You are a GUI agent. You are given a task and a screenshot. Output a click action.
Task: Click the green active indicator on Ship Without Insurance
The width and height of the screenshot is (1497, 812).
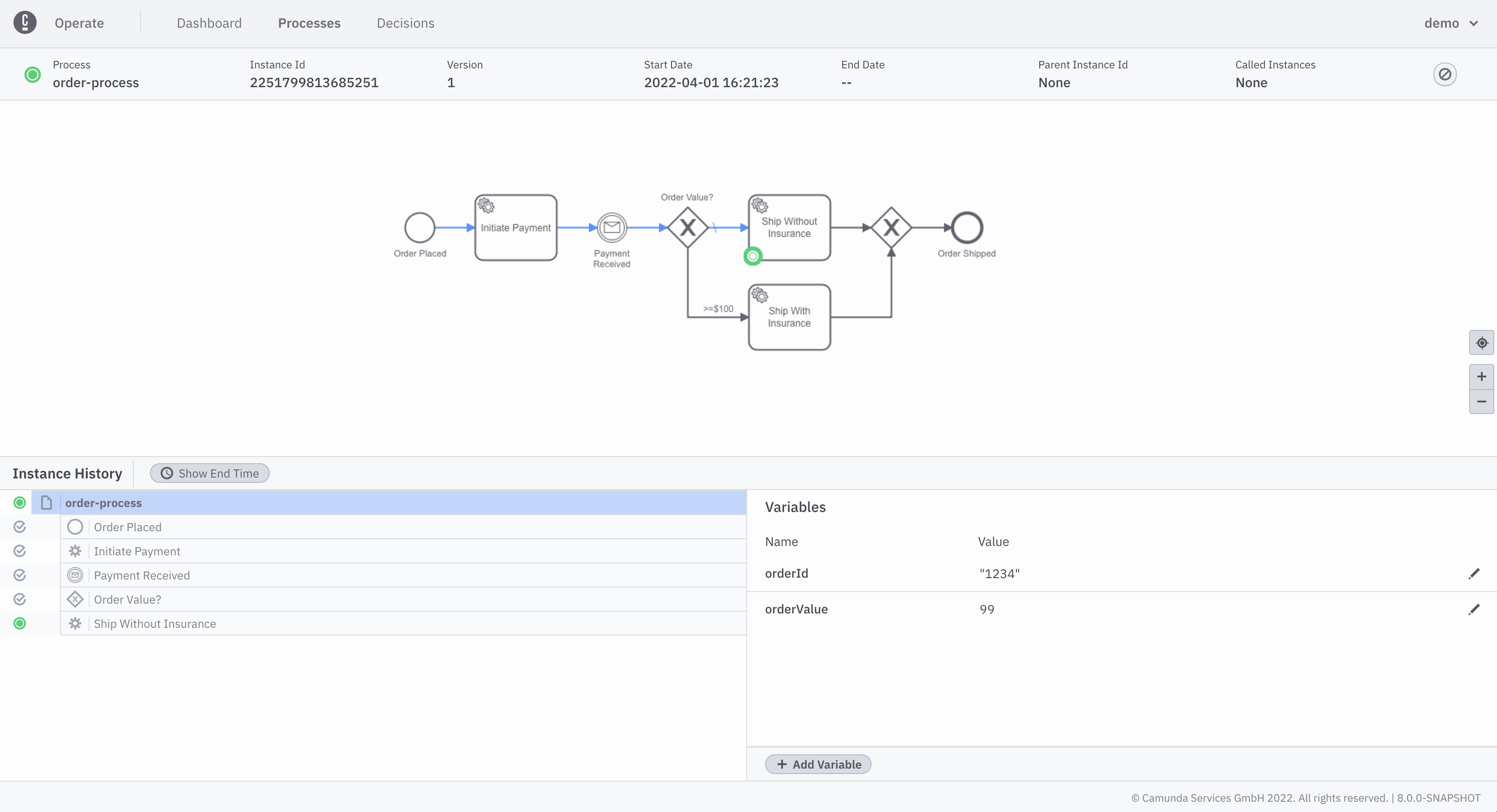[x=753, y=256]
